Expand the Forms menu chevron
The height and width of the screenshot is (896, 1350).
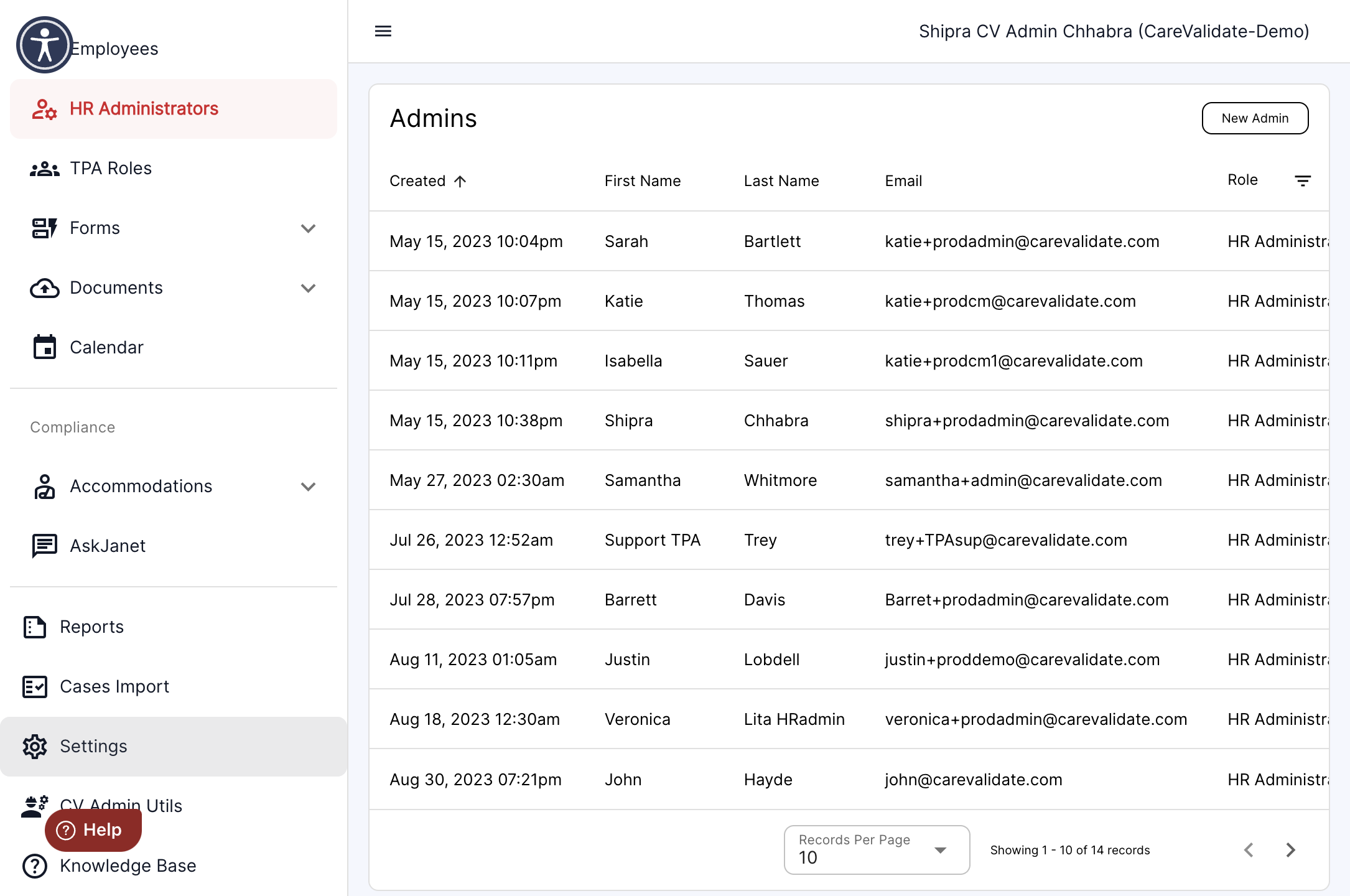pyautogui.click(x=308, y=228)
